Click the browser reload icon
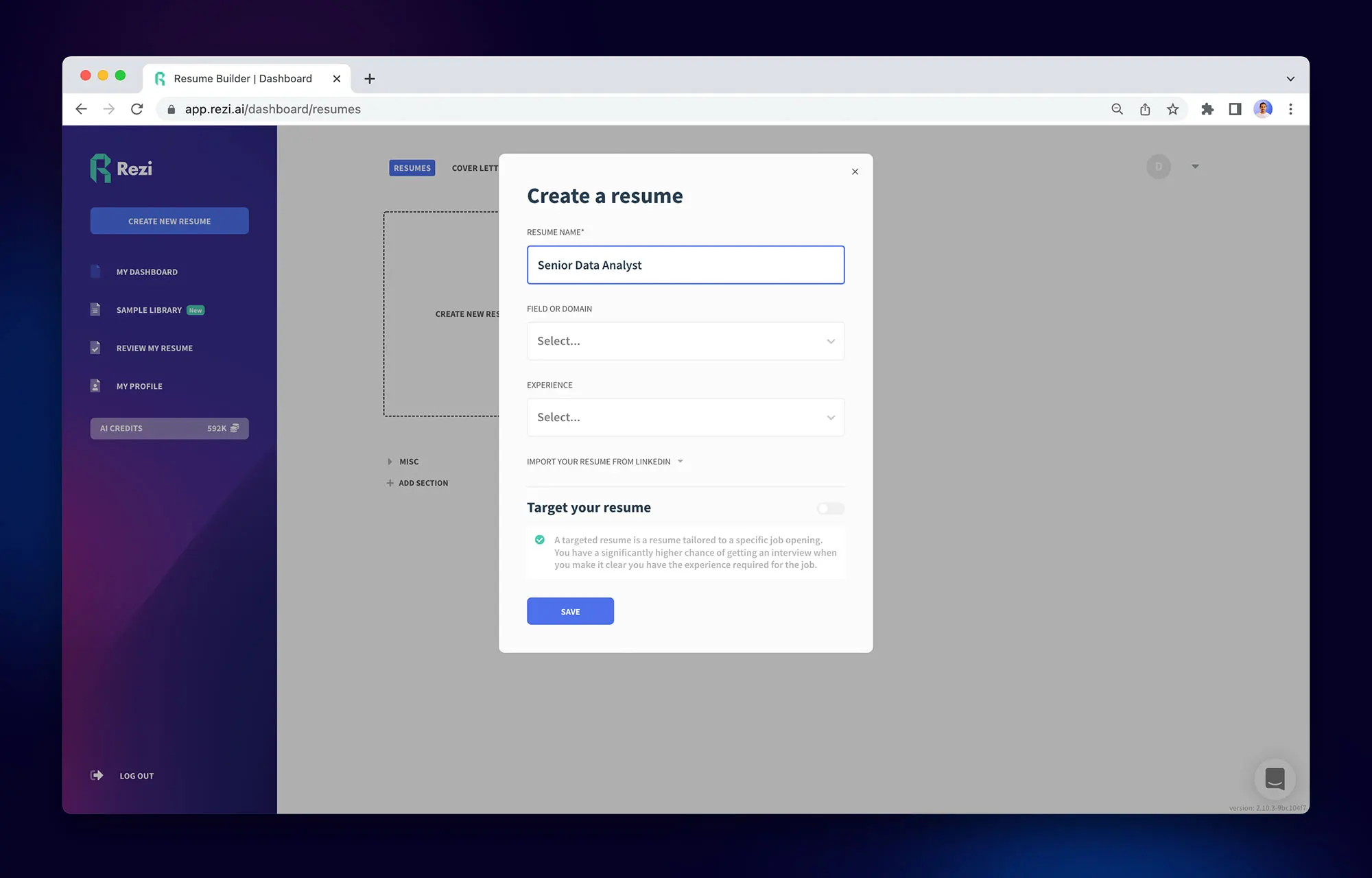The width and height of the screenshot is (1372, 878). (137, 108)
